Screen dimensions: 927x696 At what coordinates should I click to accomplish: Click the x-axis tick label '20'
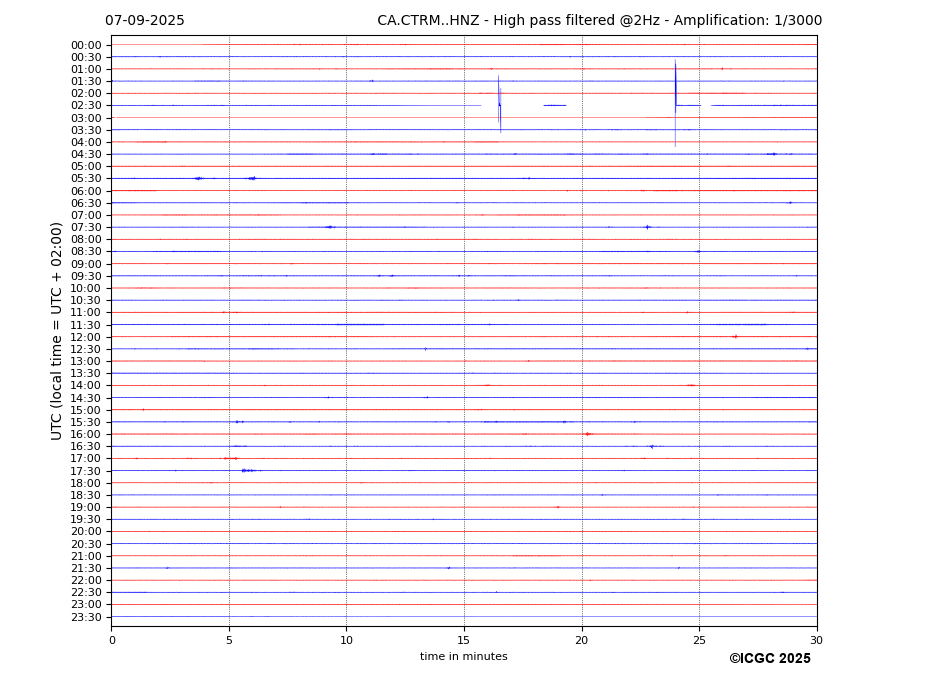pos(582,640)
